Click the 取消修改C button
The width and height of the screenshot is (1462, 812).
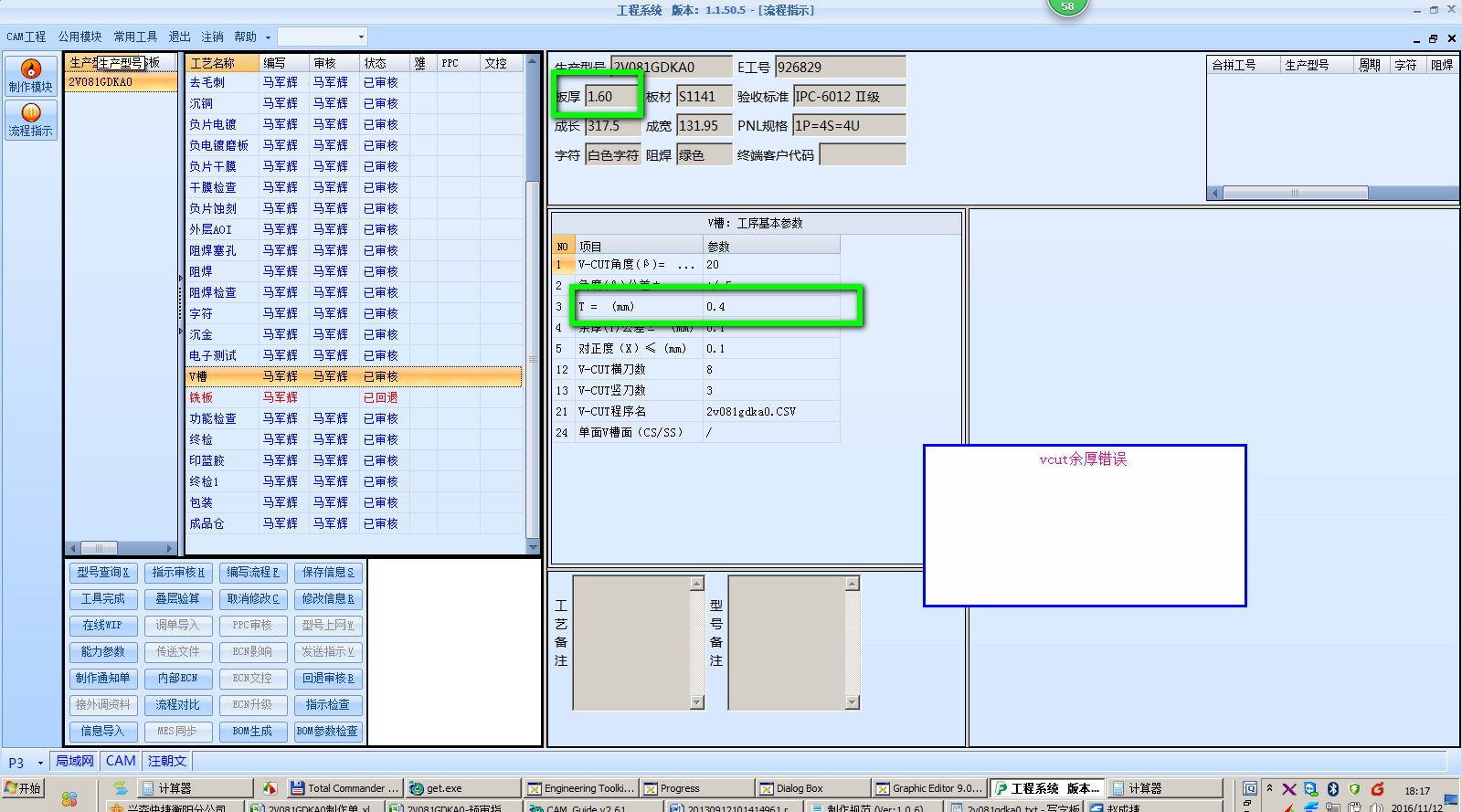(253, 599)
